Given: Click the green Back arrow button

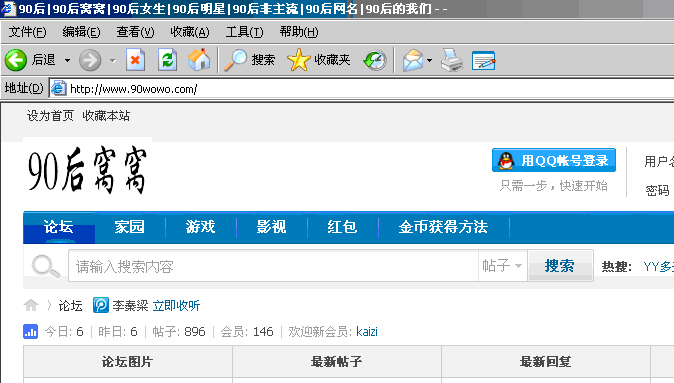Looking at the screenshot, I should click(x=15, y=60).
